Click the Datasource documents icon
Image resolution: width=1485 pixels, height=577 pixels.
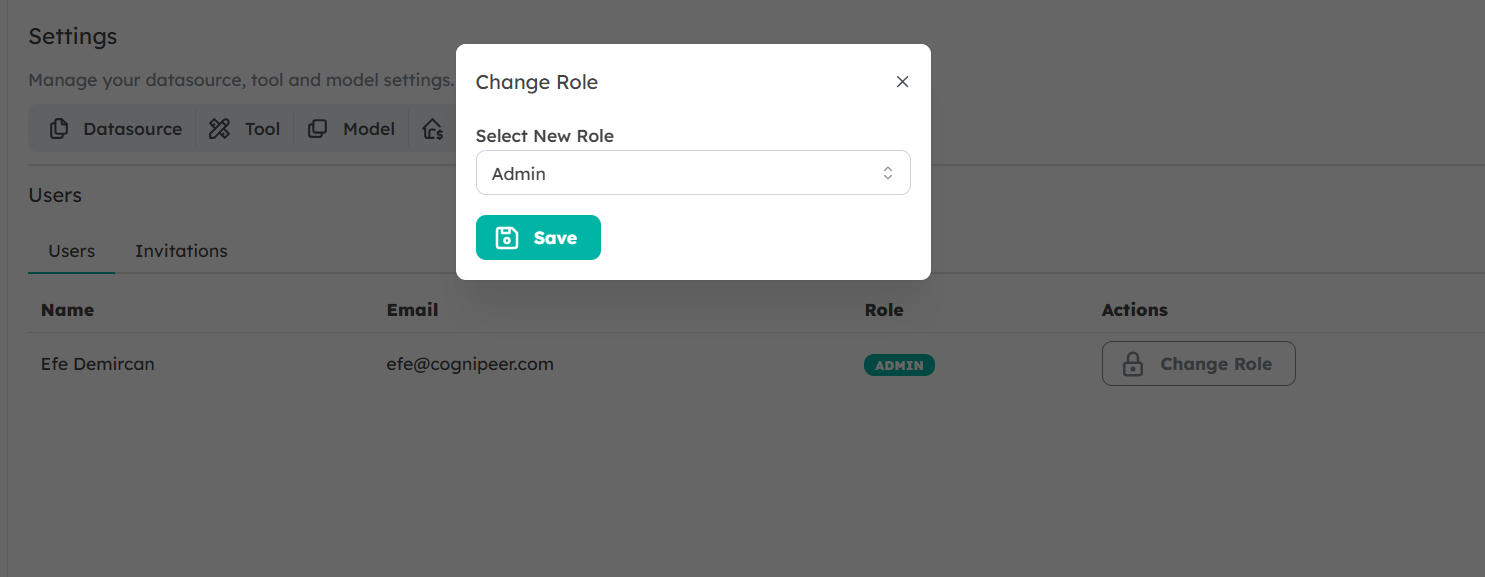pos(59,129)
